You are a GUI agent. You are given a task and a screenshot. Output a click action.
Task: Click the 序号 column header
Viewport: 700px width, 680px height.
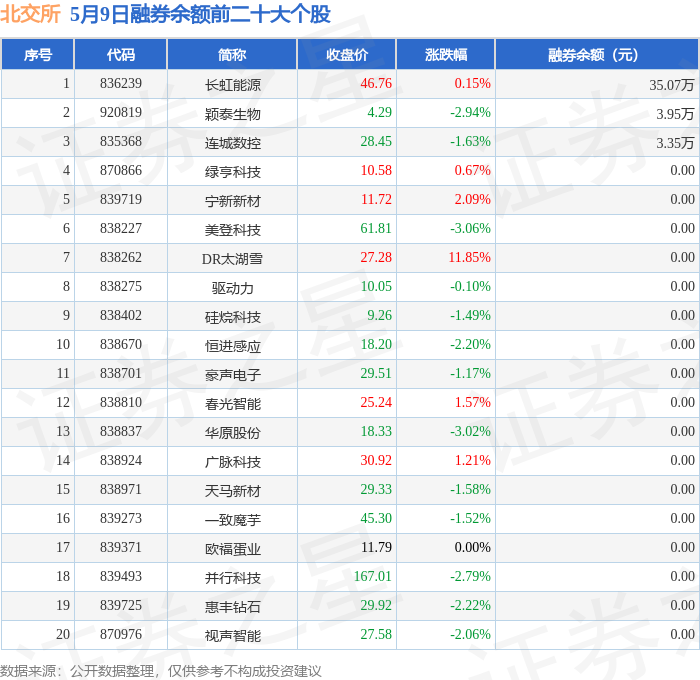[x=38, y=54]
